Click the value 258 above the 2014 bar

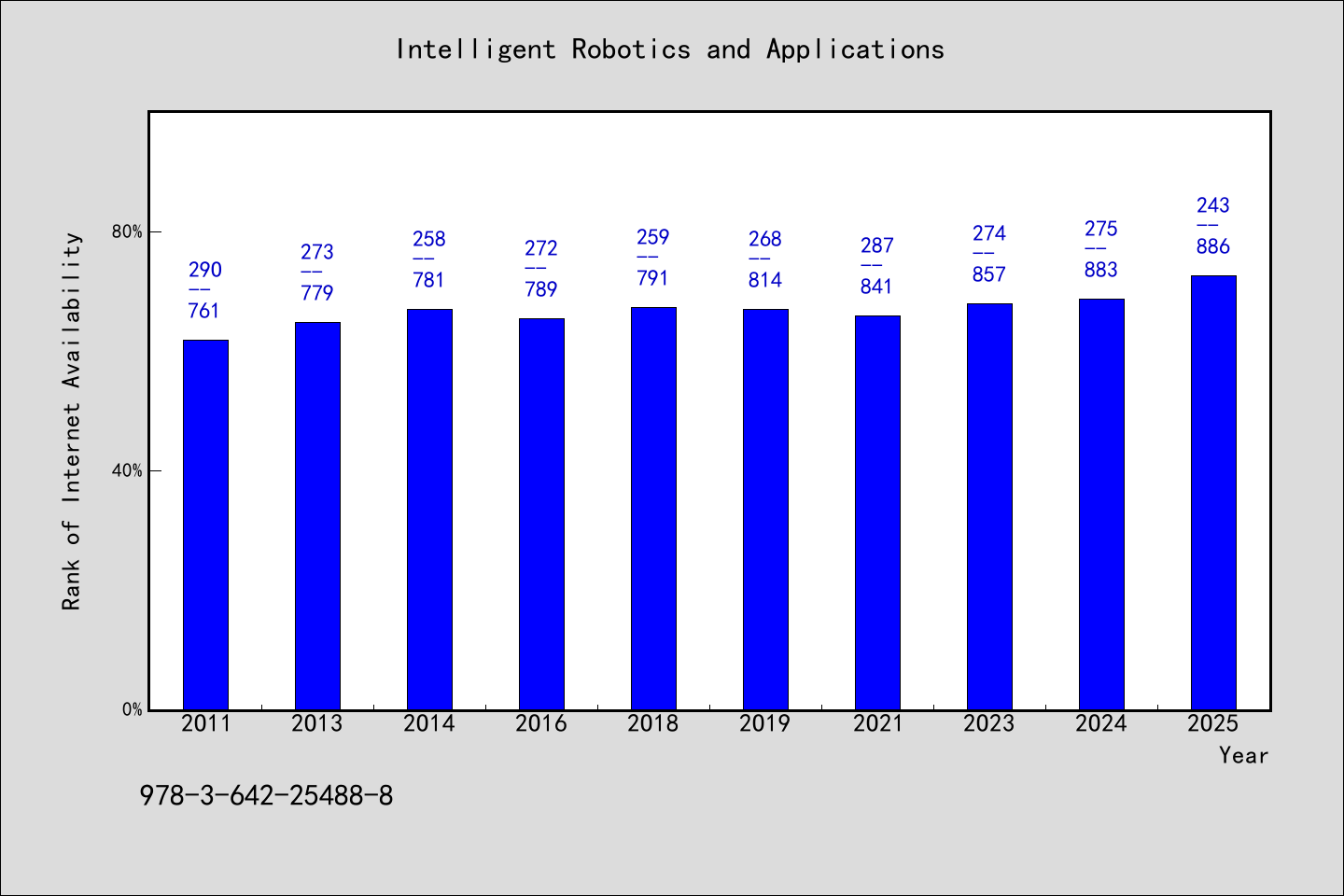click(429, 239)
